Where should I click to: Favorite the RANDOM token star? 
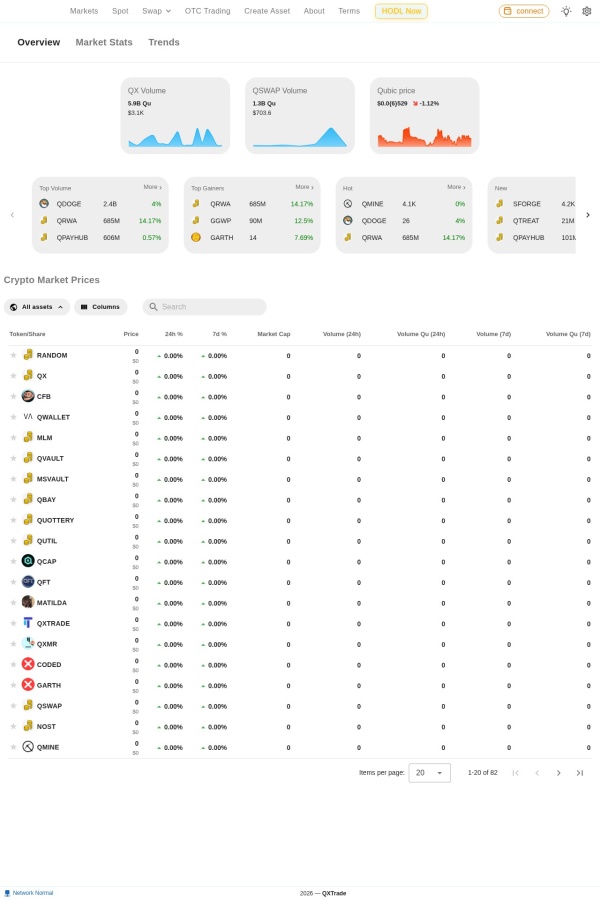click(x=13, y=355)
